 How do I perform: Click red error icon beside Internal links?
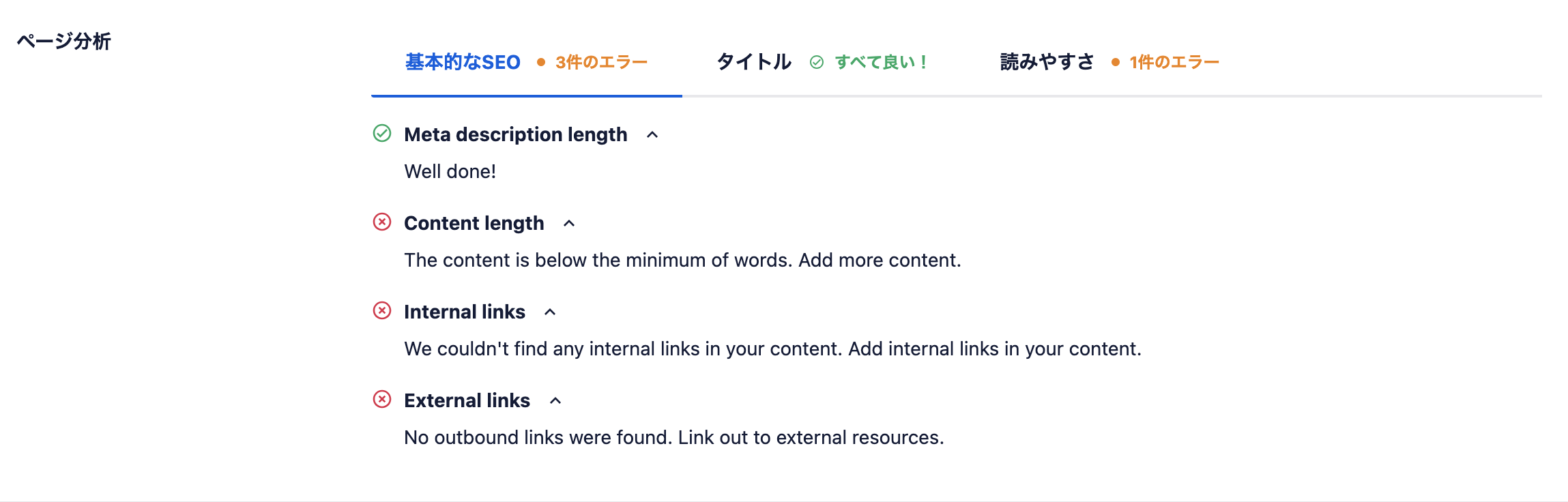pos(382,310)
